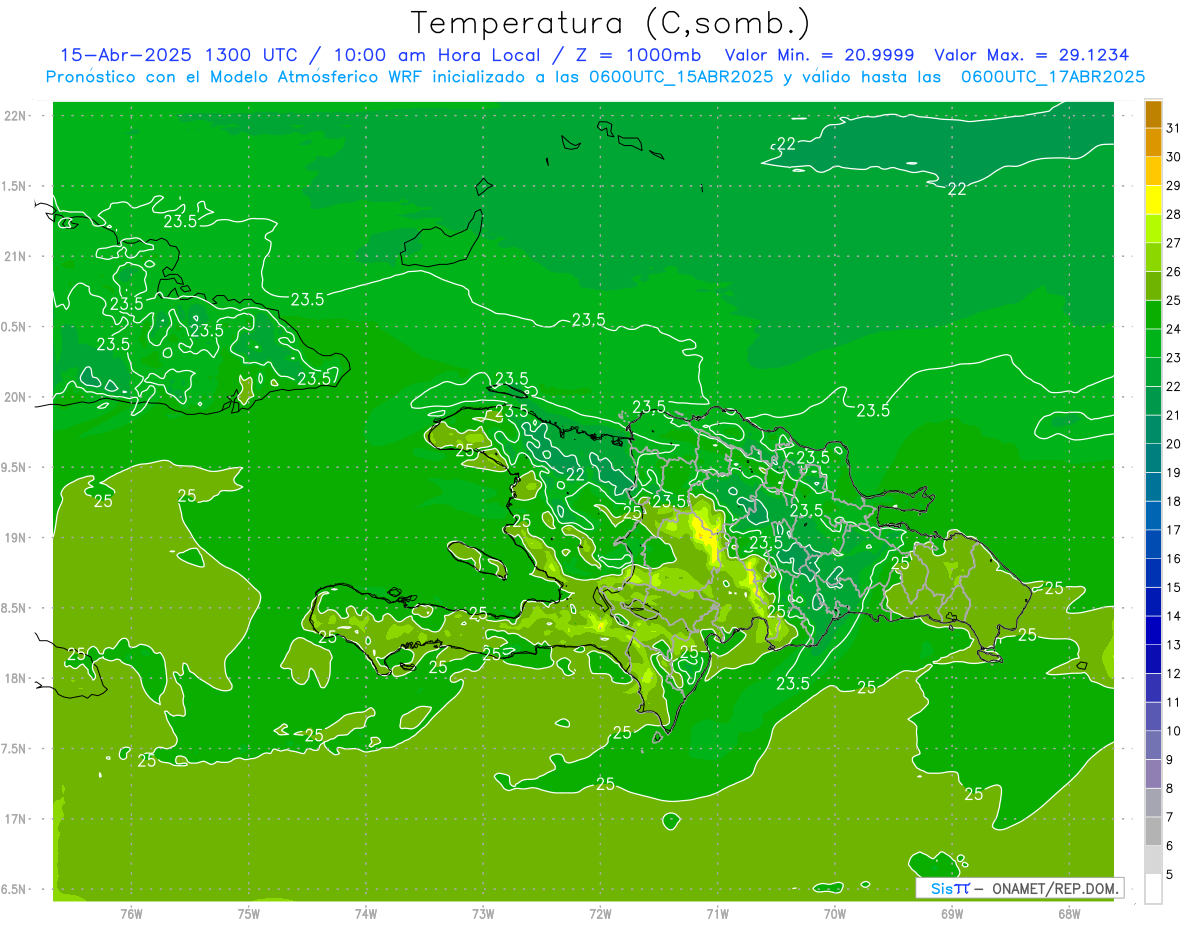The height and width of the screenshot is (927, 1200).
Task: Click the 9.5N latitude axis label
Action: coord(16,468)
